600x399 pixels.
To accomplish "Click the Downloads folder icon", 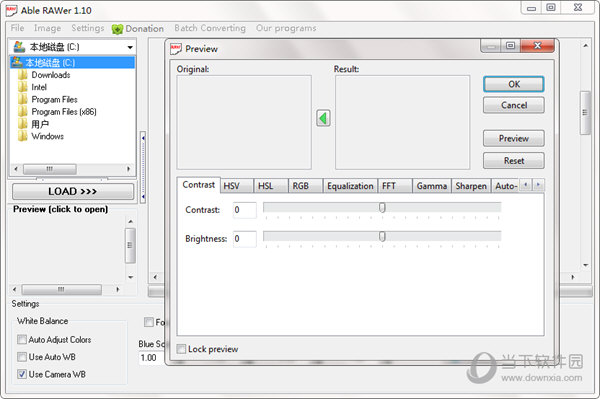I will 23,75.
